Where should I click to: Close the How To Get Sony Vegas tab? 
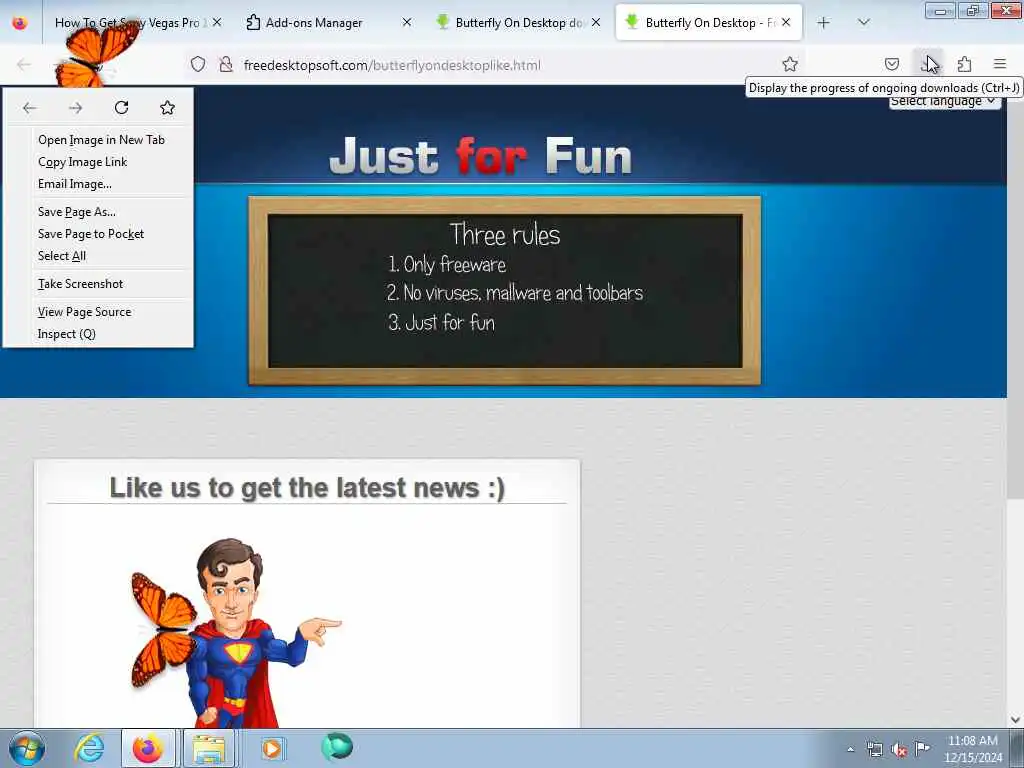217,22
